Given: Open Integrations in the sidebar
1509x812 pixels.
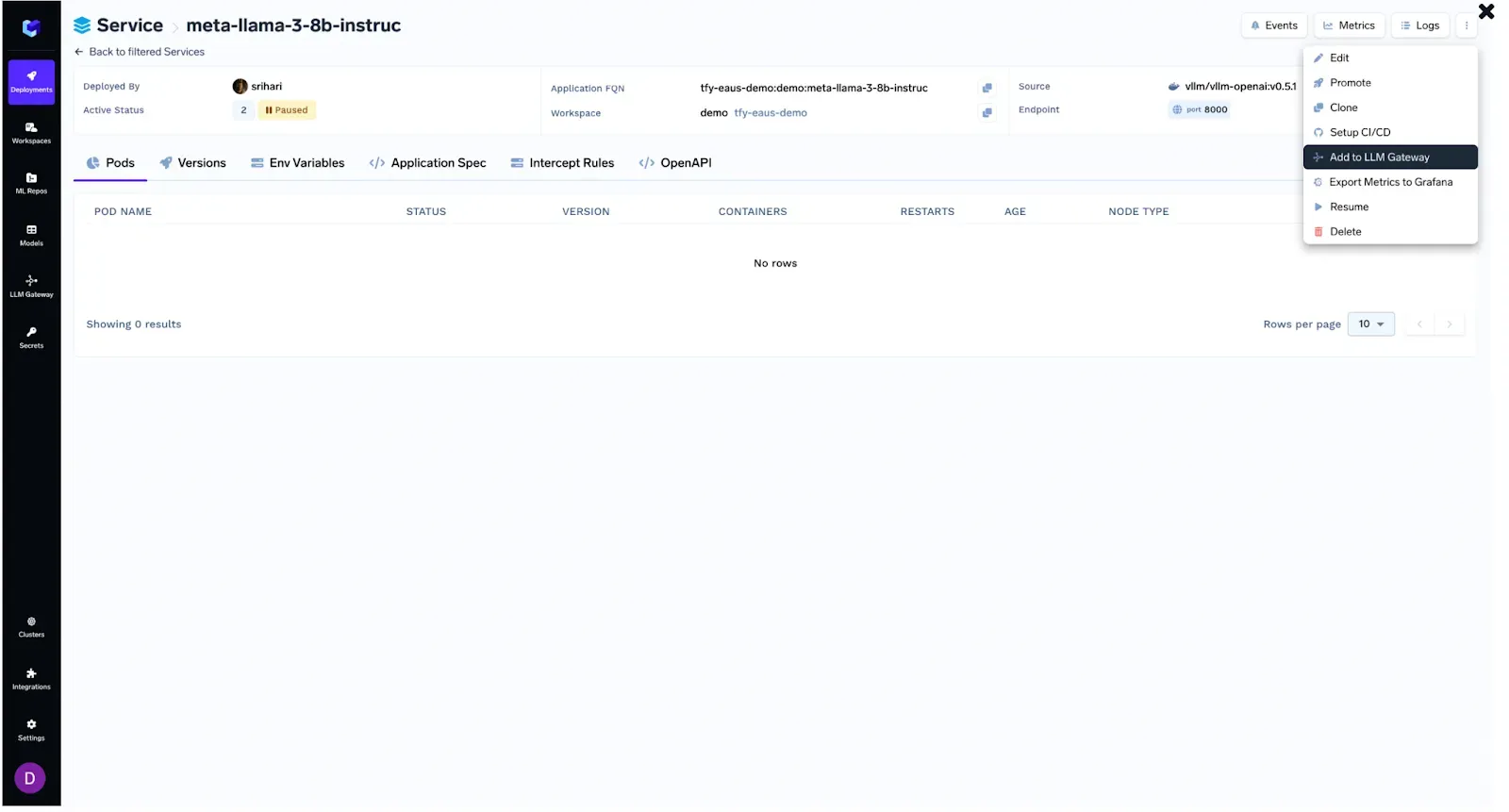Looking at the screenshot, I should (x=31, y=679).
